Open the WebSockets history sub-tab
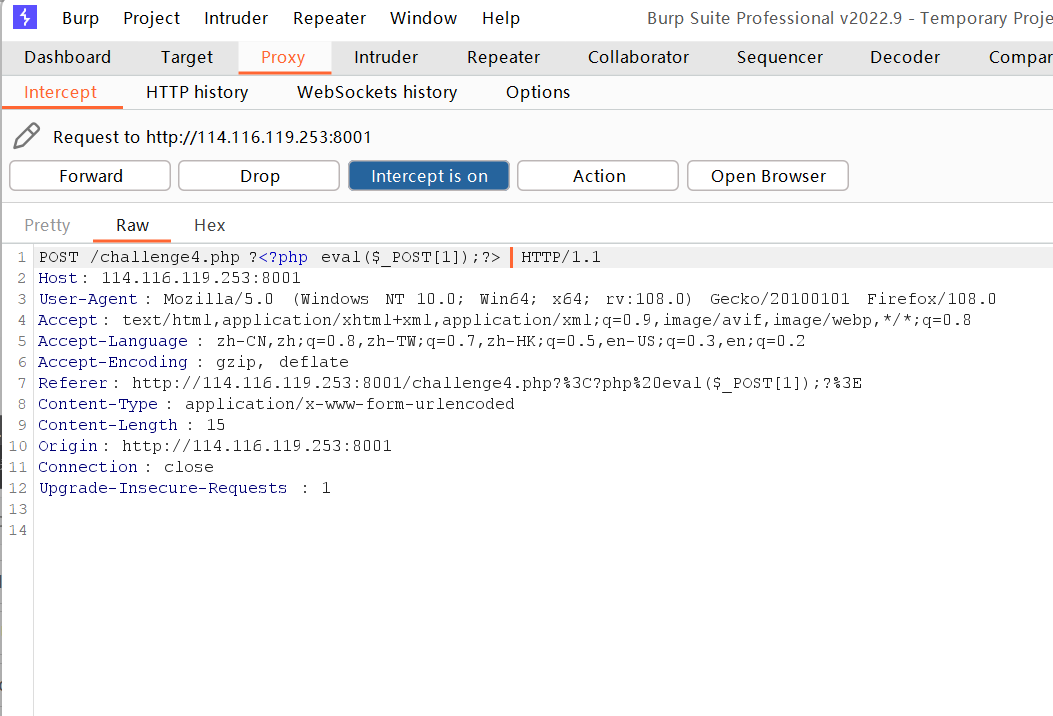The image size is (1053, 716). point(377,92)
